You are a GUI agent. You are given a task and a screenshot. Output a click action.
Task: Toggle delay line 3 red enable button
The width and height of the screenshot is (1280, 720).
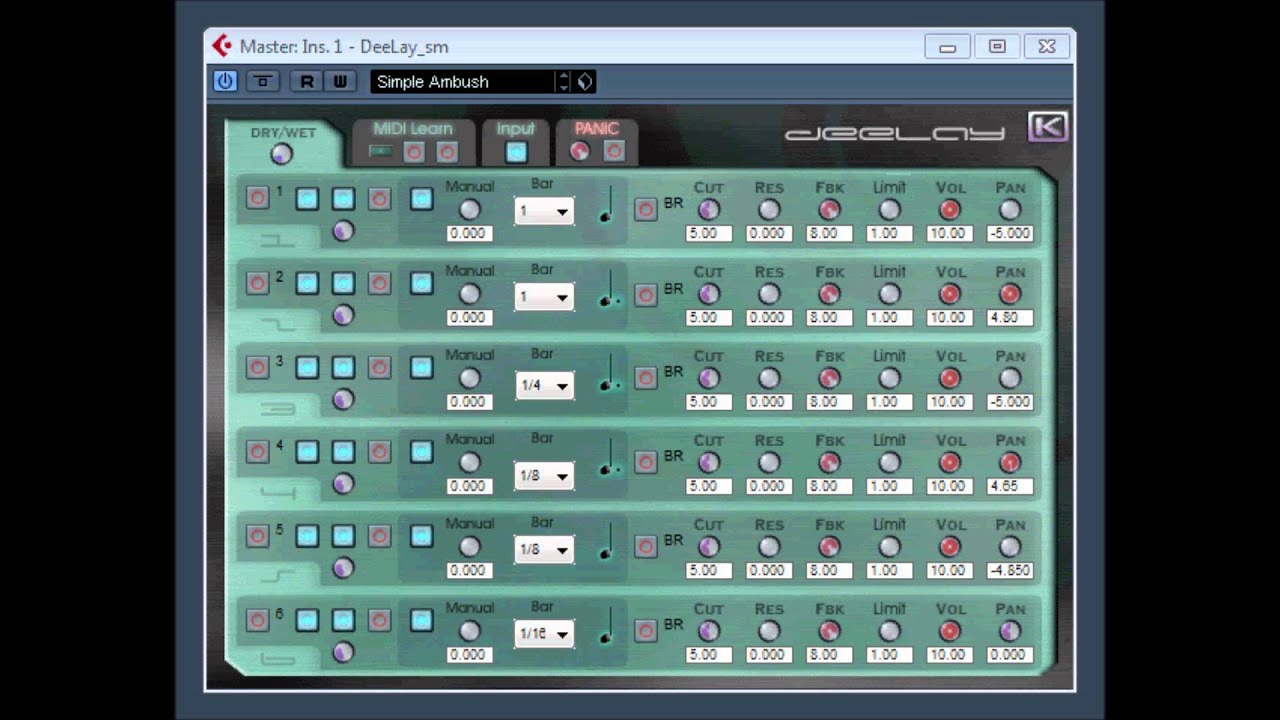tap(257, 367)
